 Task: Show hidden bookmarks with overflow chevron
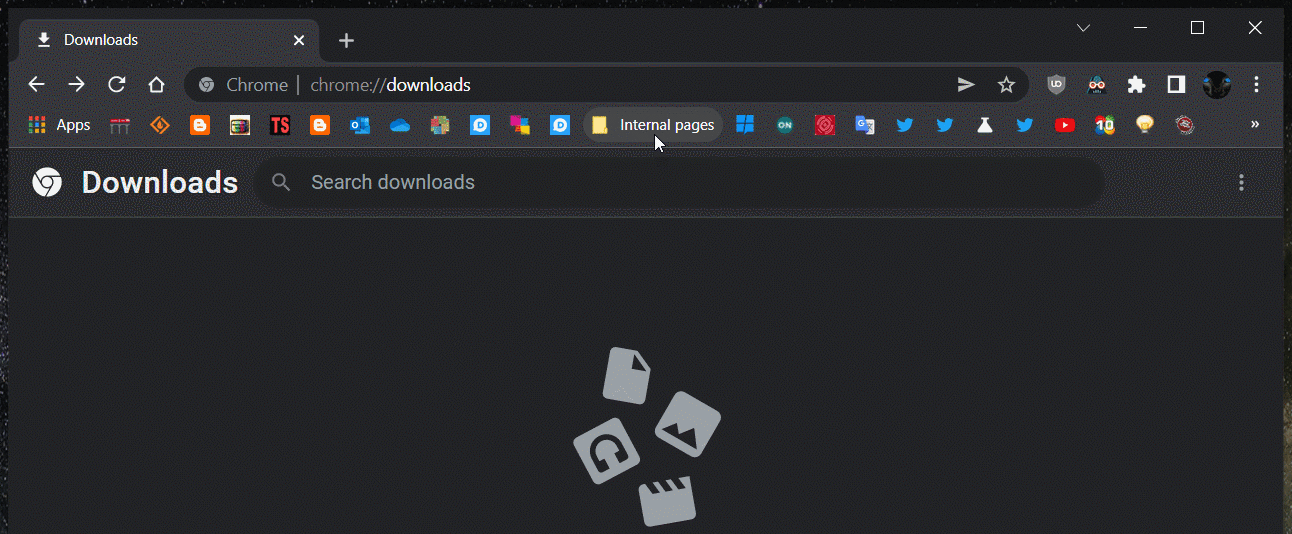click(x=1255, y=124)
